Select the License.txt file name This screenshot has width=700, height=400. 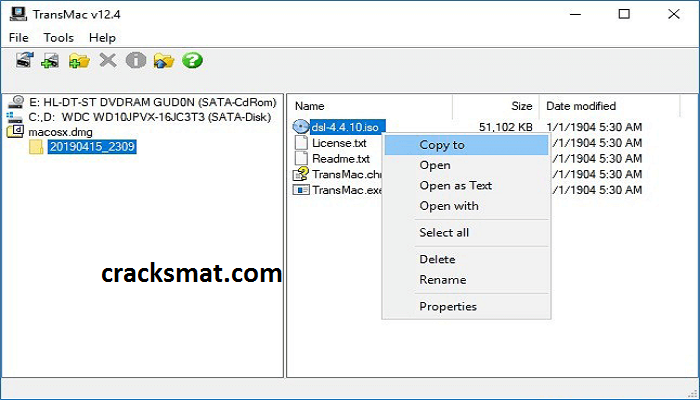pyautogui.click(x=339, y=143)
